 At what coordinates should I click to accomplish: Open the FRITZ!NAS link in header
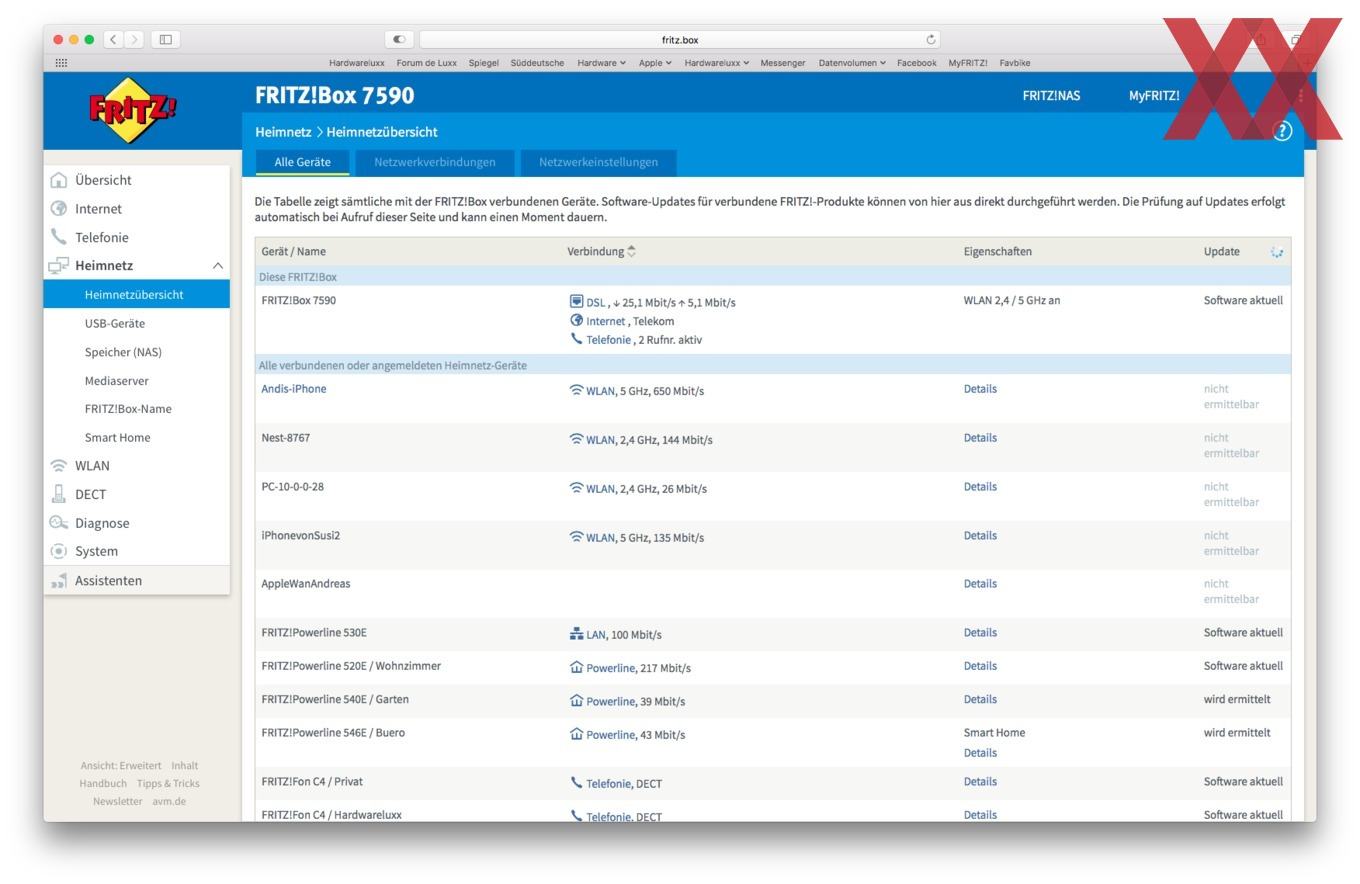1051,96
